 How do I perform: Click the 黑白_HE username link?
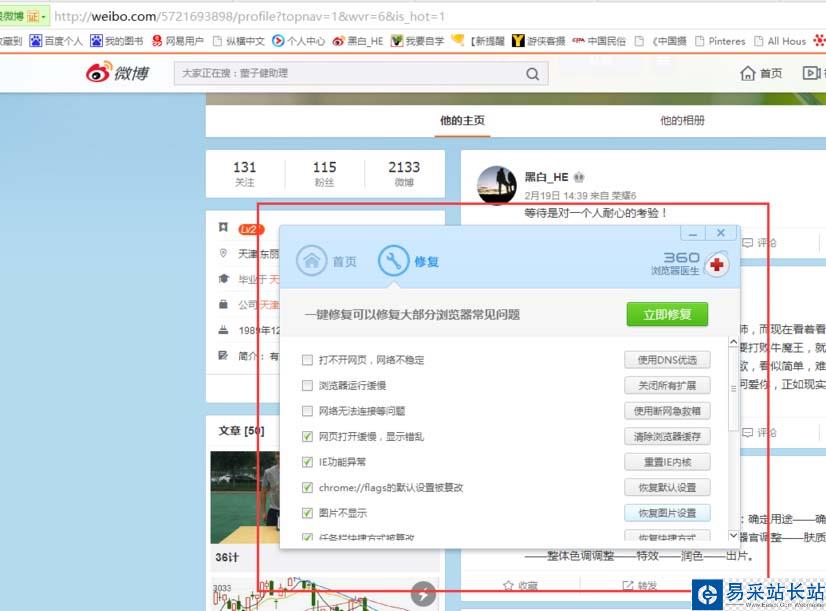click(546, 177)
